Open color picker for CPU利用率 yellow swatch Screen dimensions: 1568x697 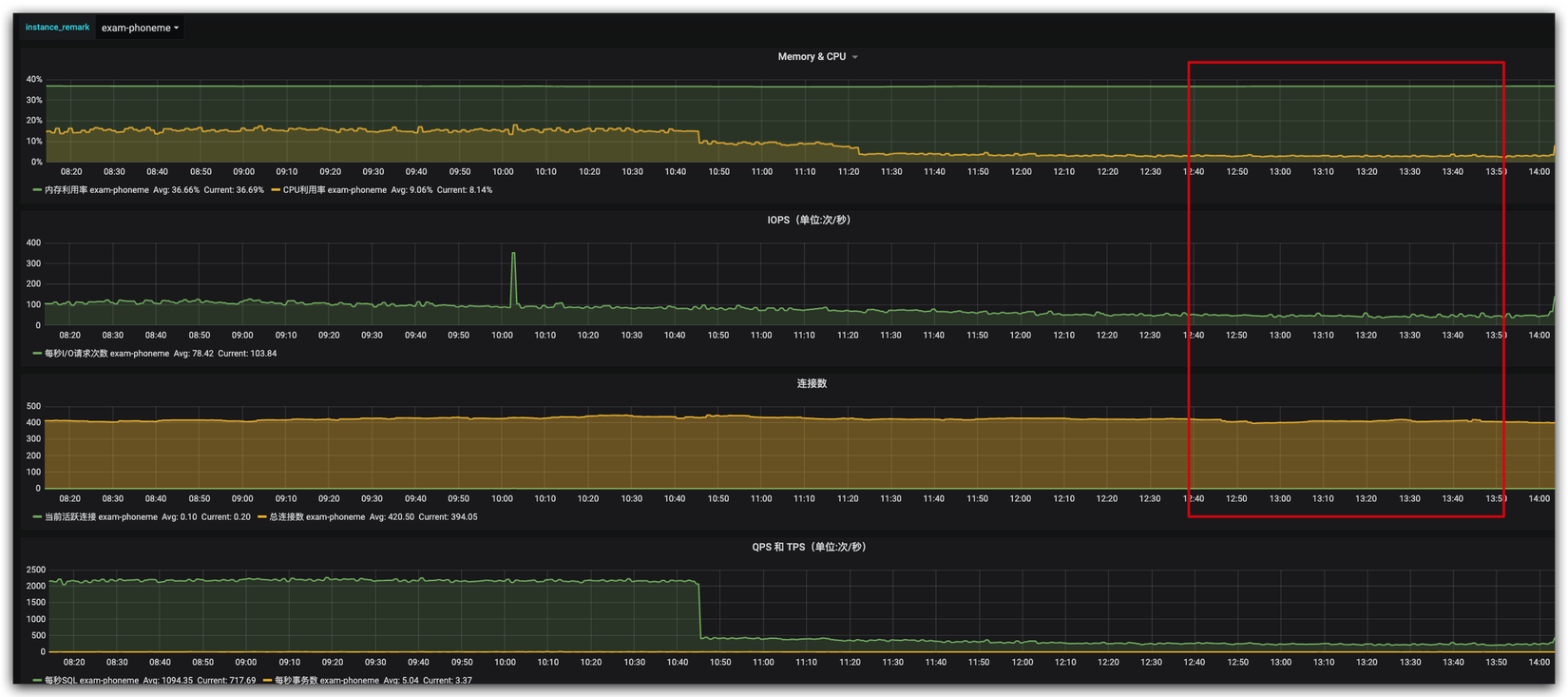pyautogui.click(x=276, y=190)
